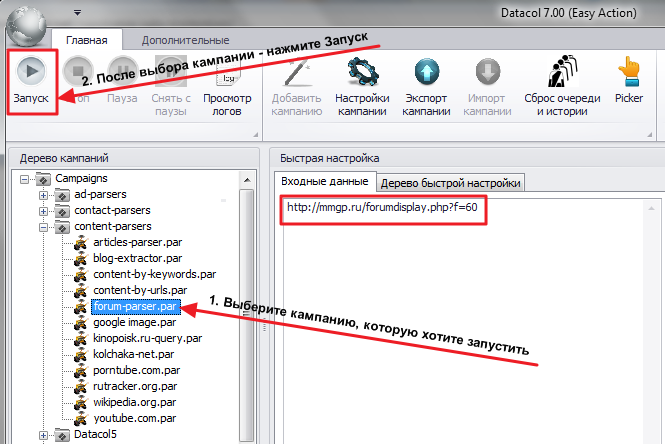Click the campaign tree scroll-up arrow
The width and height of the screenshot is (665, 444).
(x=247, y=180)
